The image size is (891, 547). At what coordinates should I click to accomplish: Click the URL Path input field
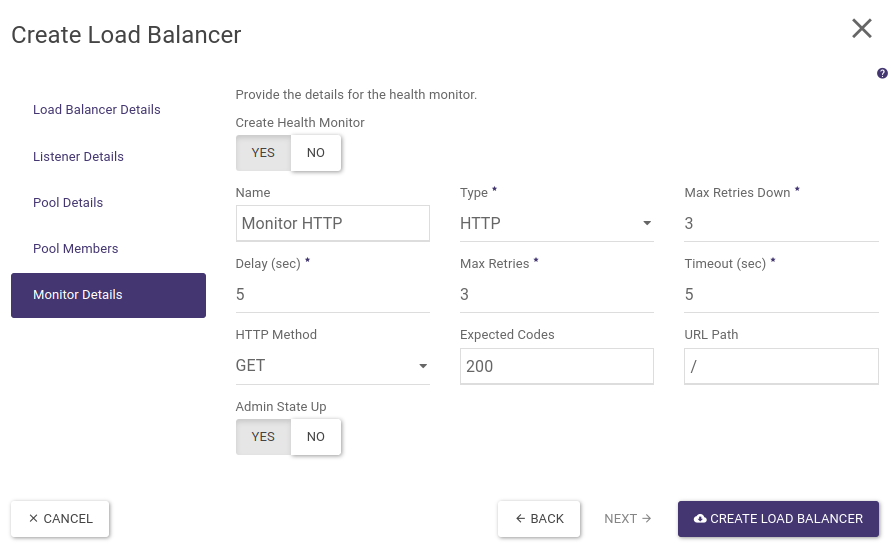781,366
